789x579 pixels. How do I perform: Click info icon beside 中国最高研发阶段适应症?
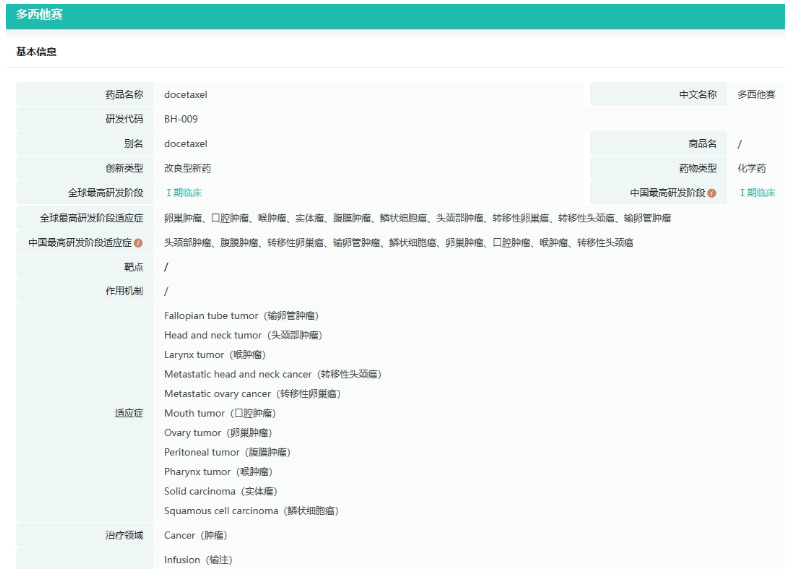pyautogui.click(x=138, y=242)
